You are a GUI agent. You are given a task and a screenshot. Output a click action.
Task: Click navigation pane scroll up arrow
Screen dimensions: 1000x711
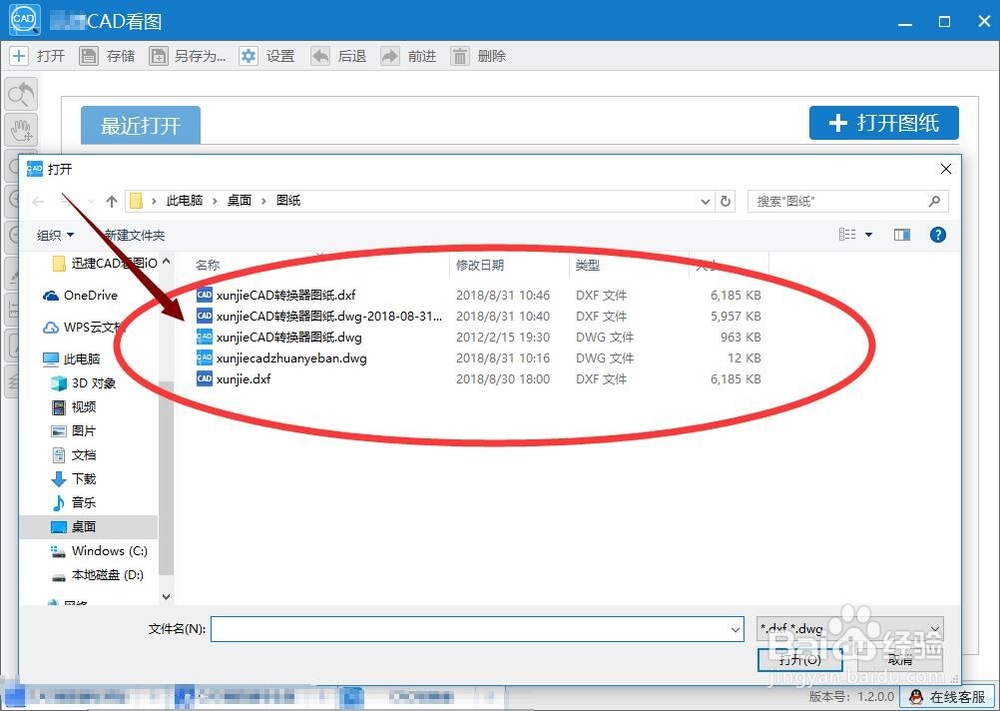pos(166,261)
